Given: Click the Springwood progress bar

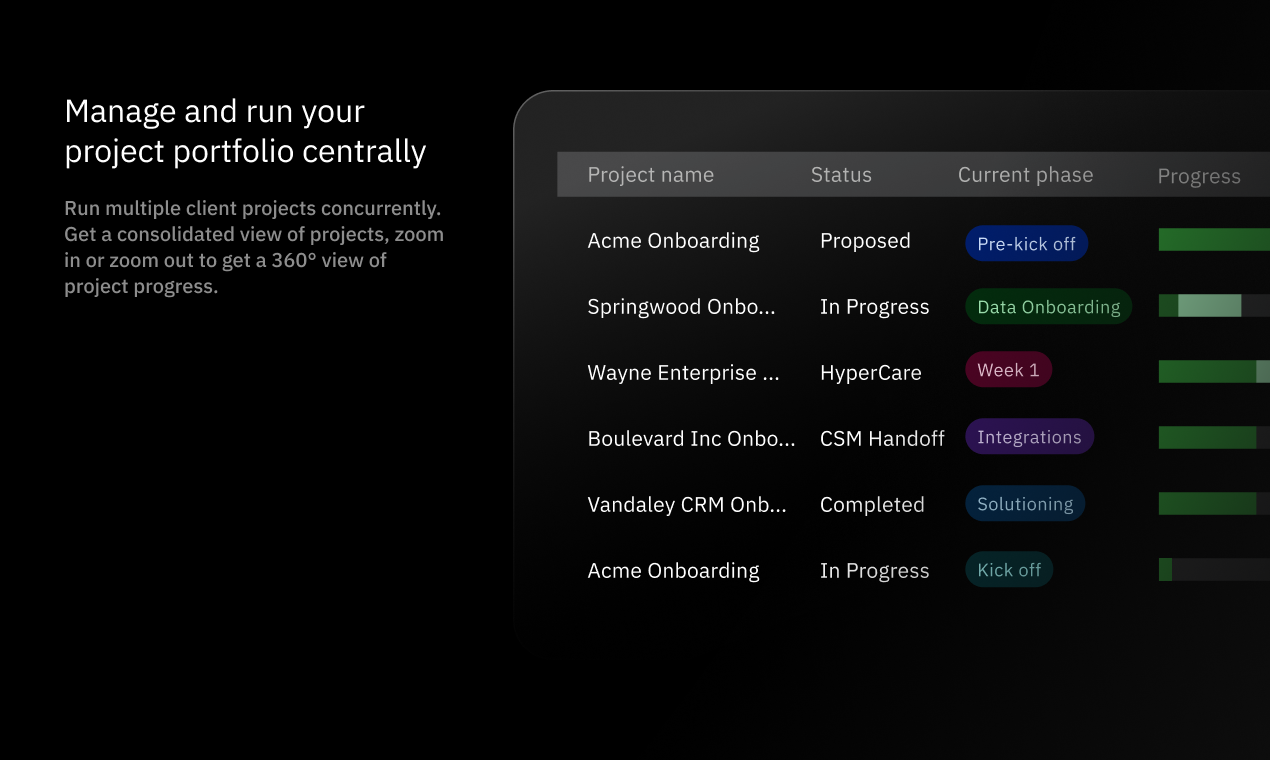Looking at the screenshot, I should 1214,306.
